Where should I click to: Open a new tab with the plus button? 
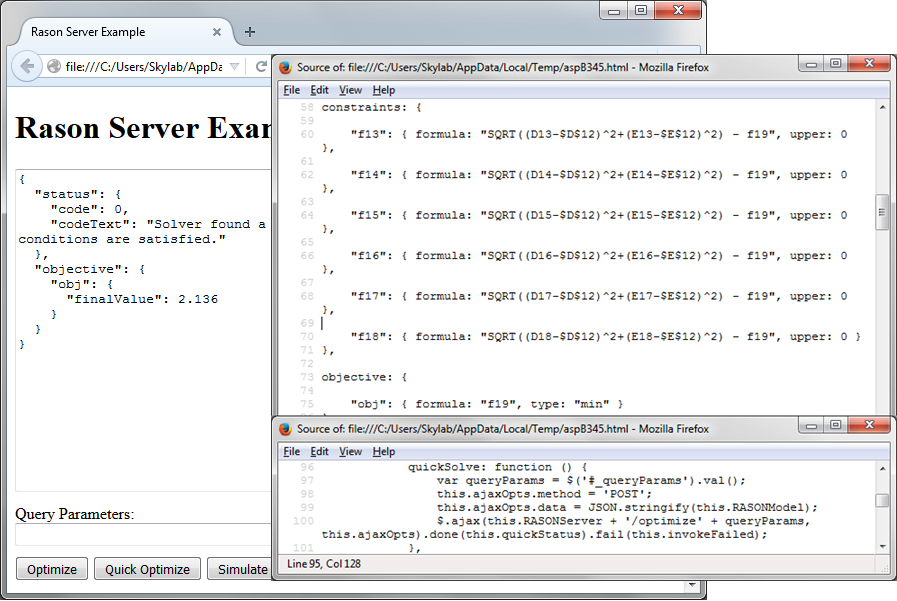click(x=250, y=32)
